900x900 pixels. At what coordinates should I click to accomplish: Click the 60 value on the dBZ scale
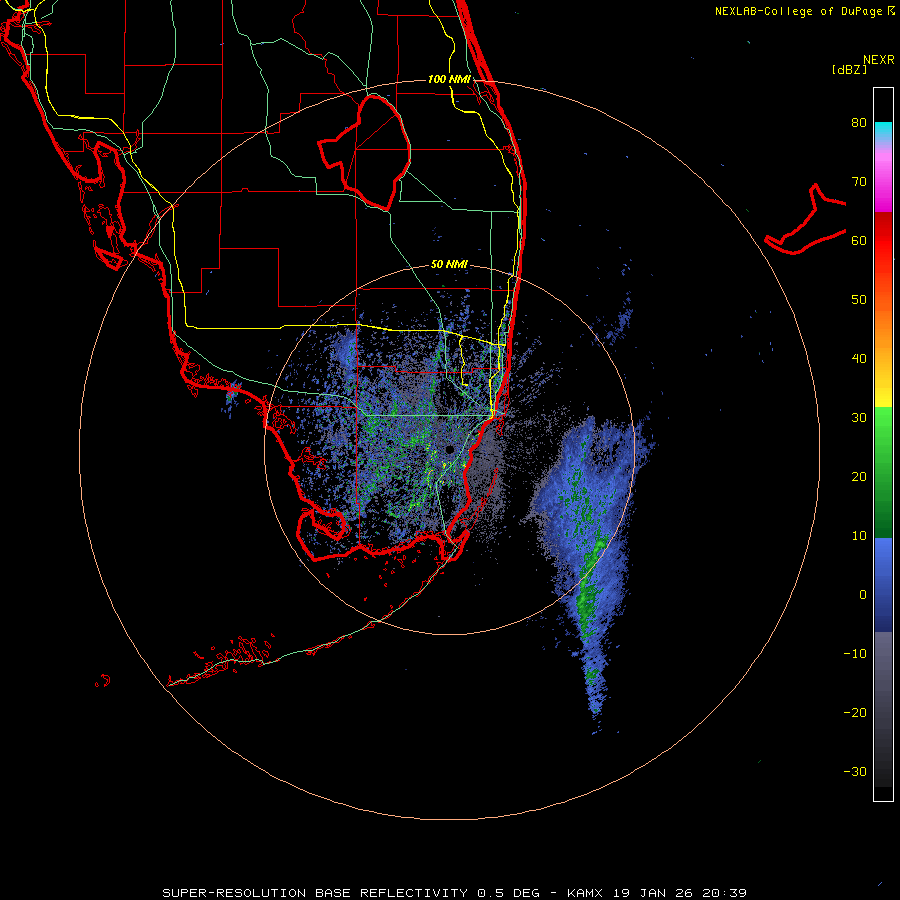(x=859, y=240)
